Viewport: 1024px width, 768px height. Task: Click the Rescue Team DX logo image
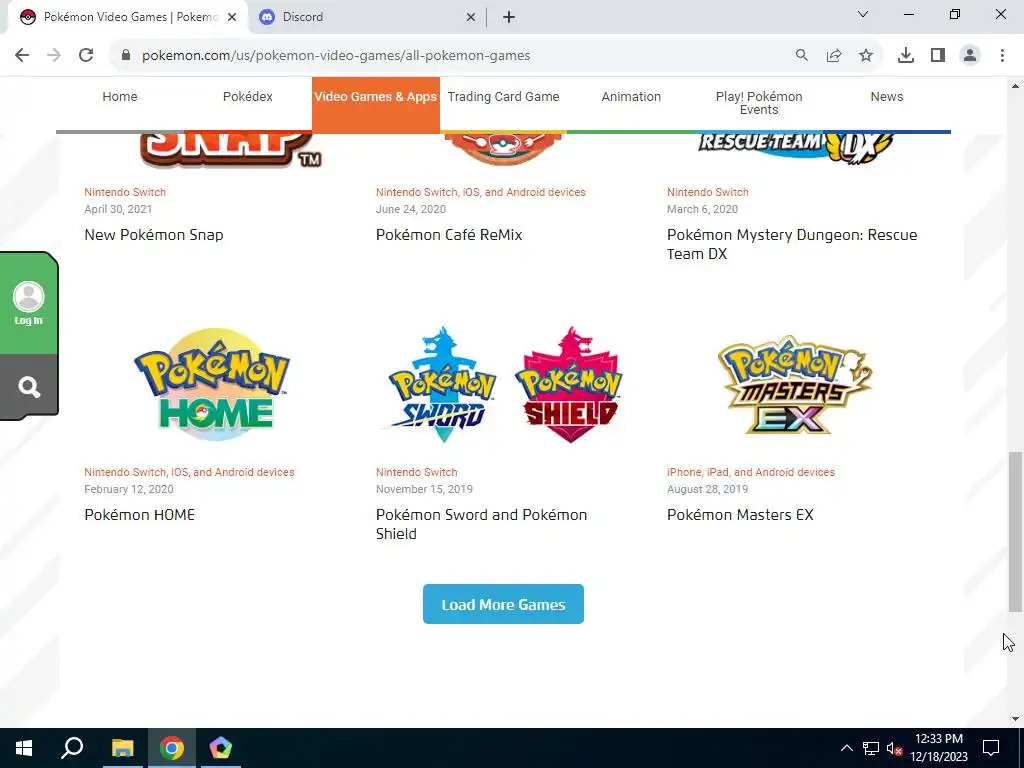pyautogui.click(x=794, y=148)
